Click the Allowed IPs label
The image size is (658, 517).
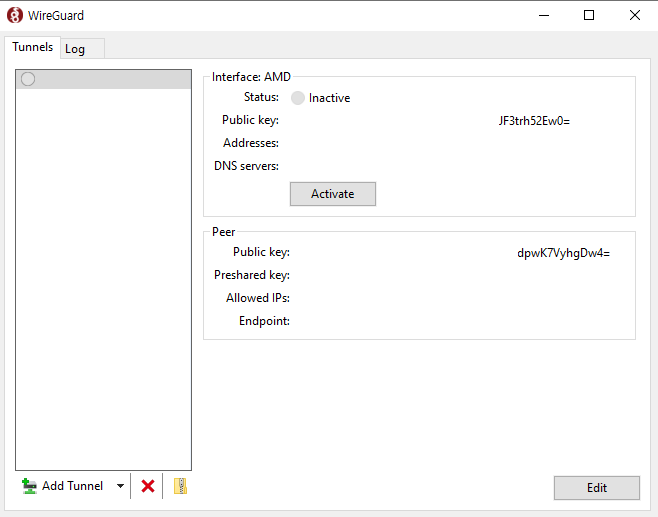[258, 298]
